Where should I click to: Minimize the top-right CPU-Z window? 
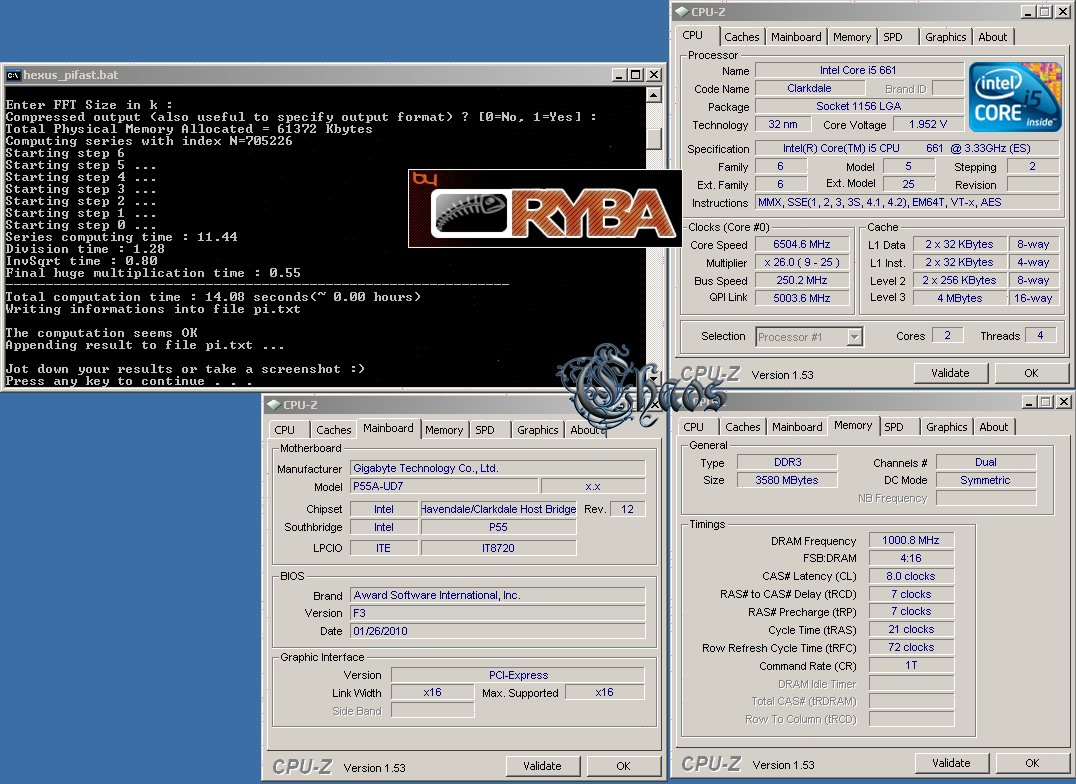[x=1028, y=12]
